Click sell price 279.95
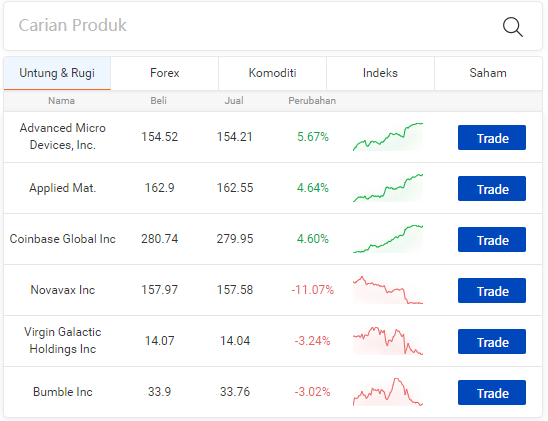The image size is (548, 421). tap(235, 239)
